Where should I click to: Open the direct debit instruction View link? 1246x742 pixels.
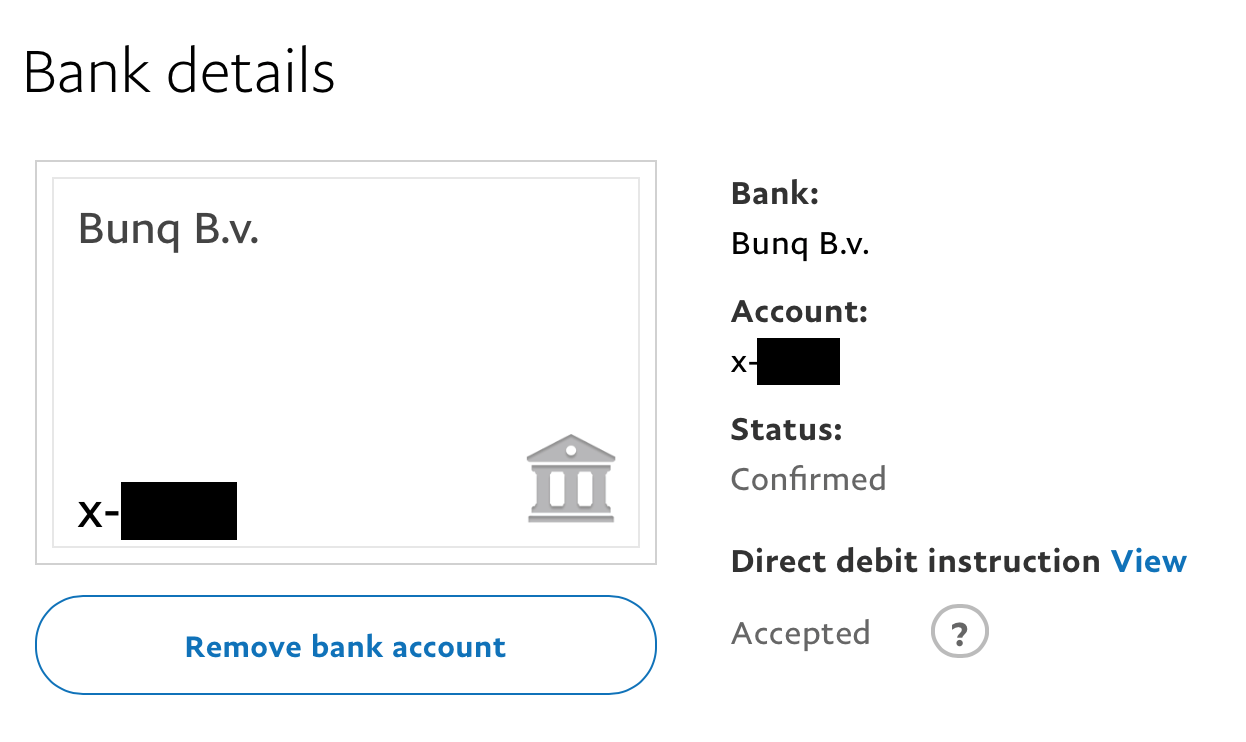click(1148, 561)
